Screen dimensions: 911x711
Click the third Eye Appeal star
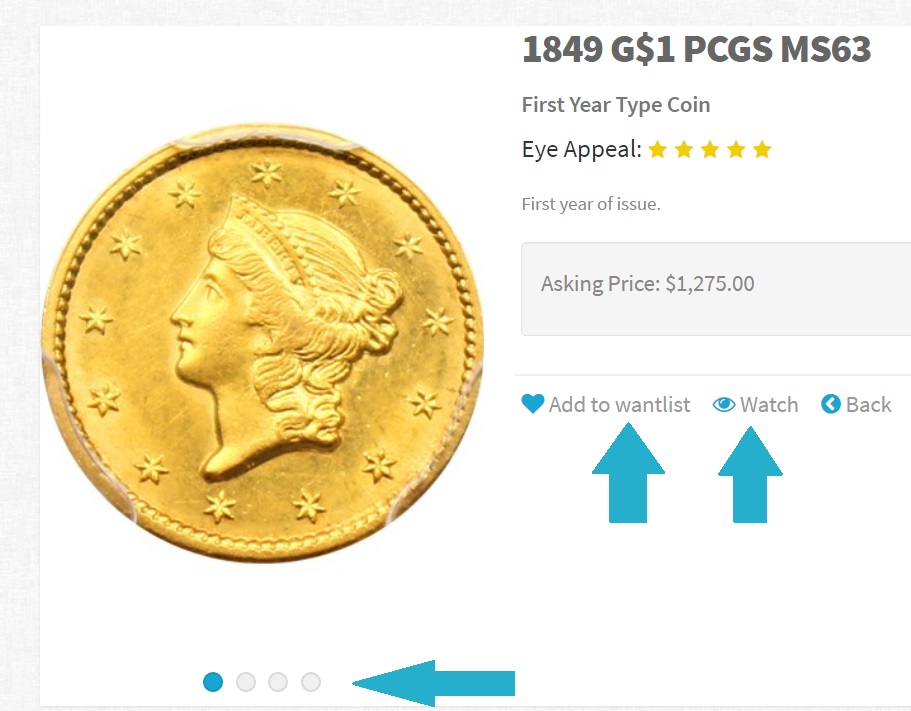point(710,149)
